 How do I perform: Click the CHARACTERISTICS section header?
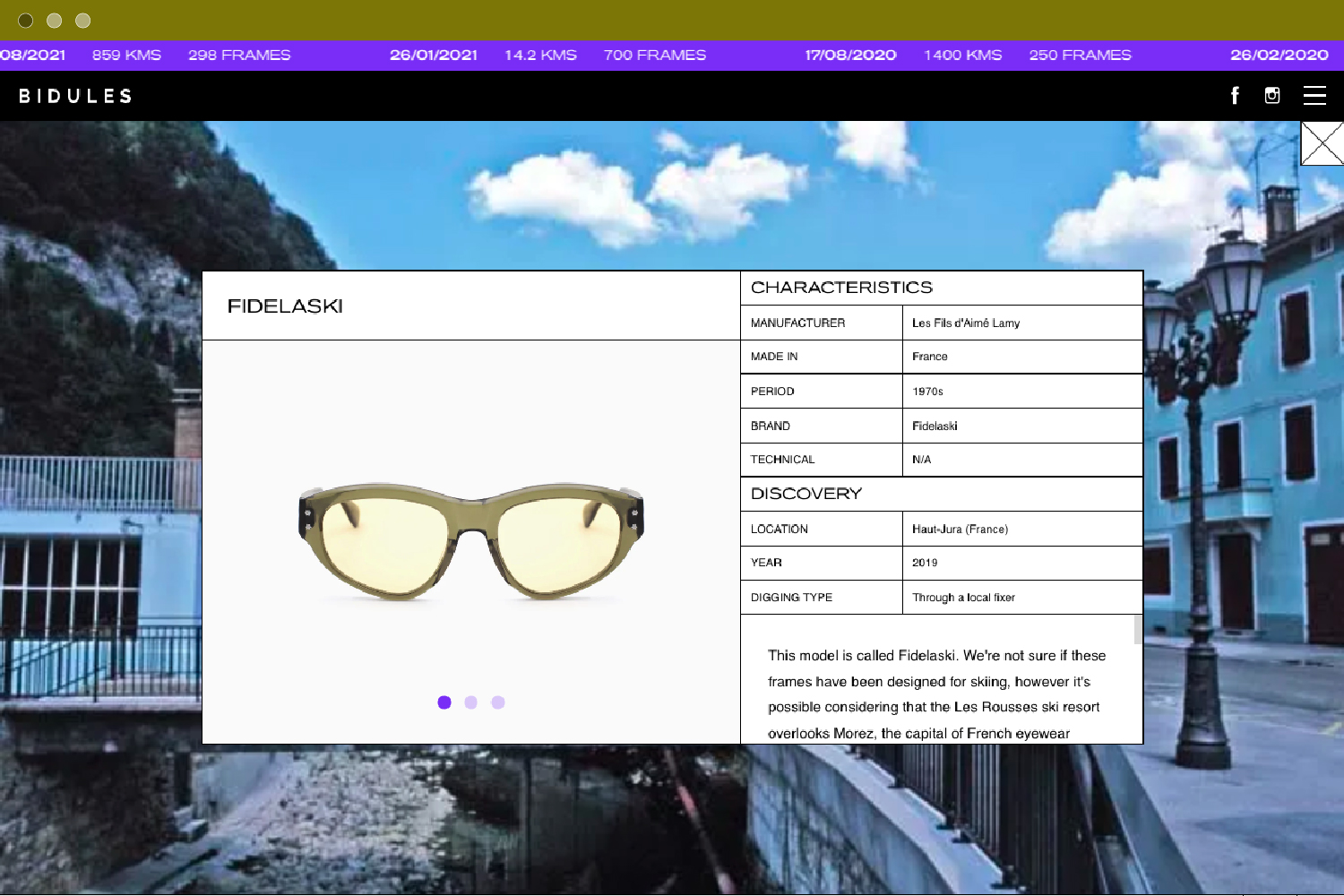841,288
